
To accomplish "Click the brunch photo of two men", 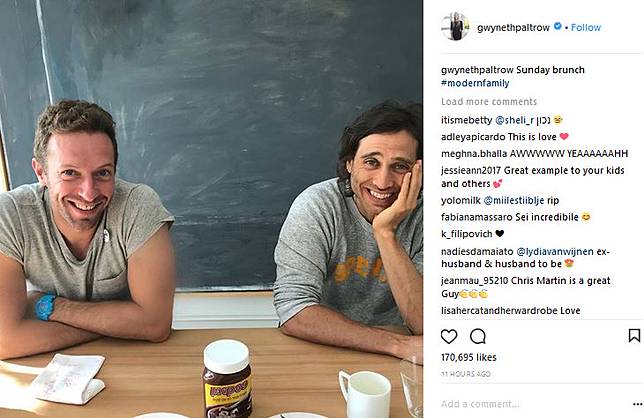I will point(212,209).
